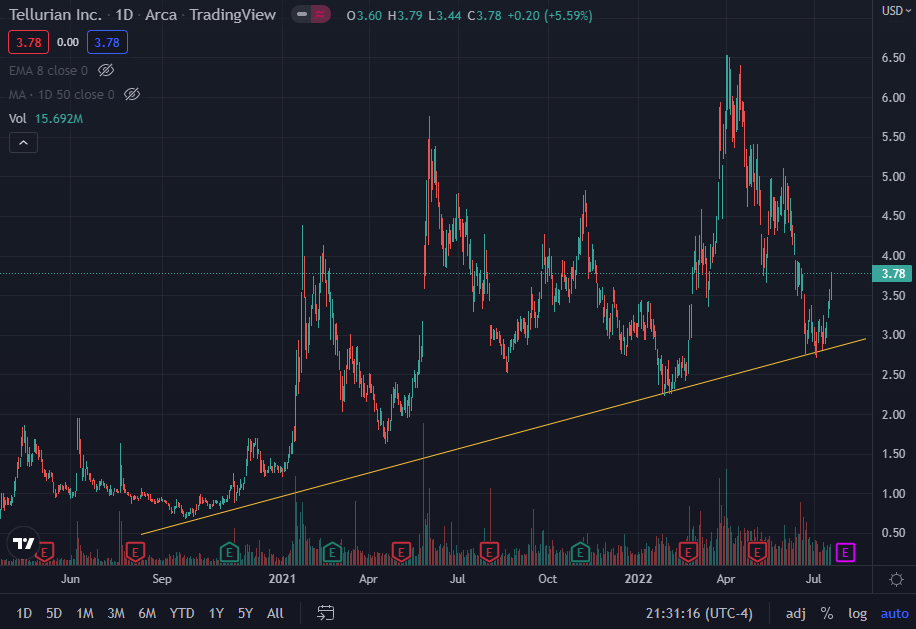This screenshot has height=629, width=916.
Task: Click the EMA 8 close 0 legend label
Action: 48,71
